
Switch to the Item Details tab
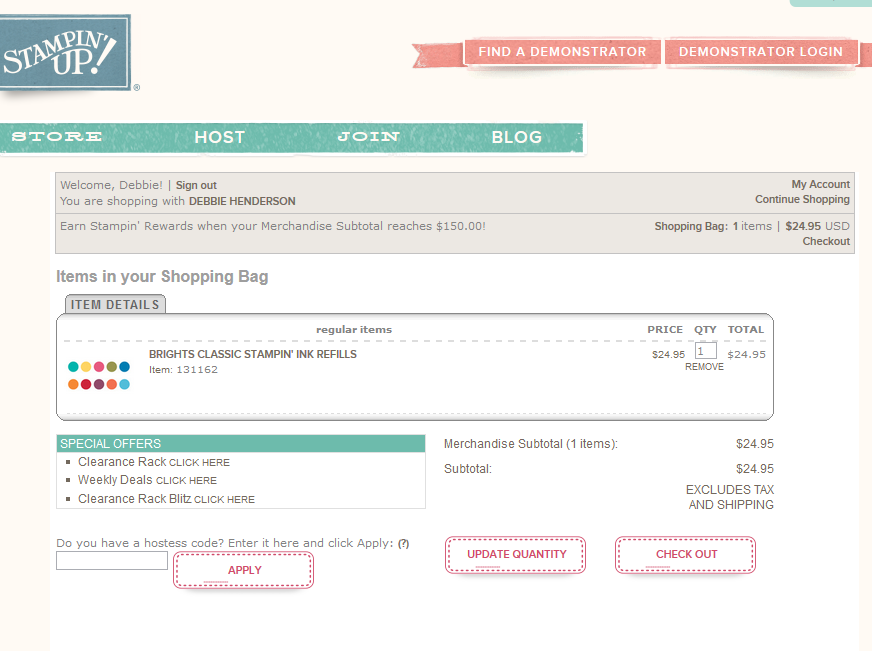(115, 304)
